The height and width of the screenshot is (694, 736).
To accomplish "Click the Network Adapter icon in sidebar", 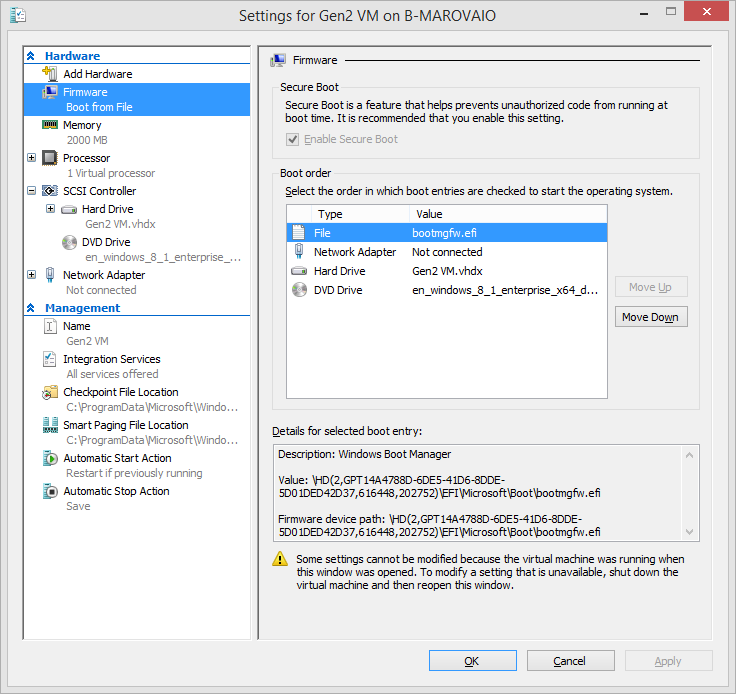I will pyautogui.click(x=50, y=275).
